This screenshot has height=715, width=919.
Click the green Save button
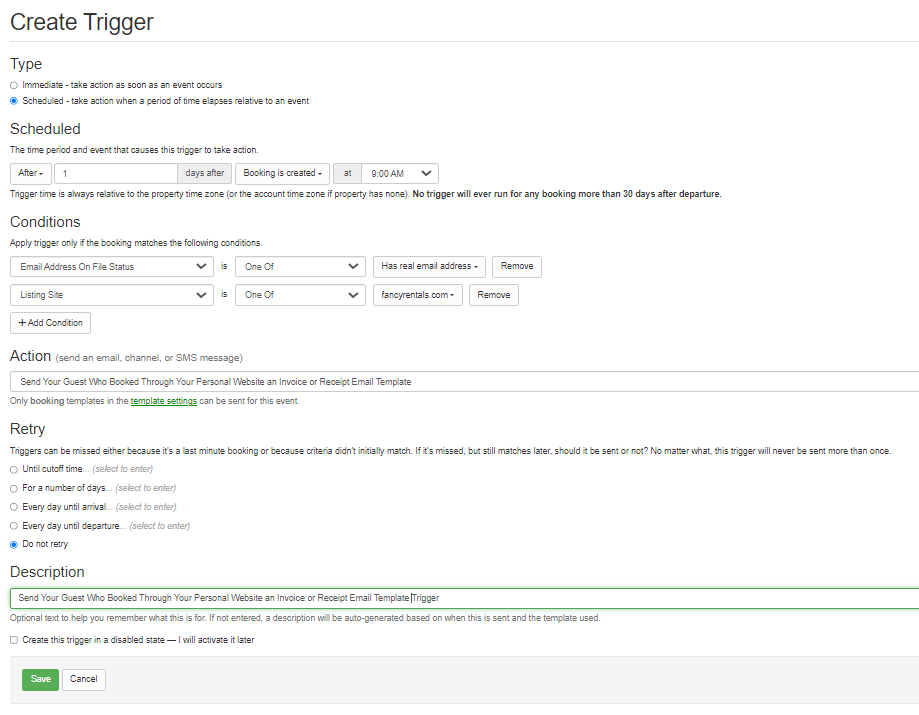40,679
